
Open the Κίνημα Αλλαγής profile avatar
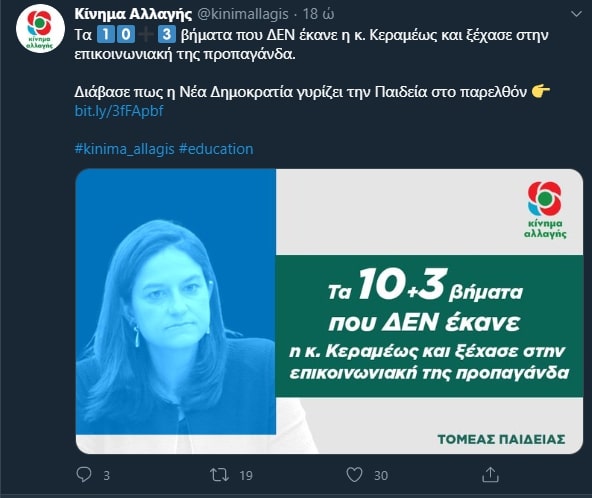[x=40, y=29]
